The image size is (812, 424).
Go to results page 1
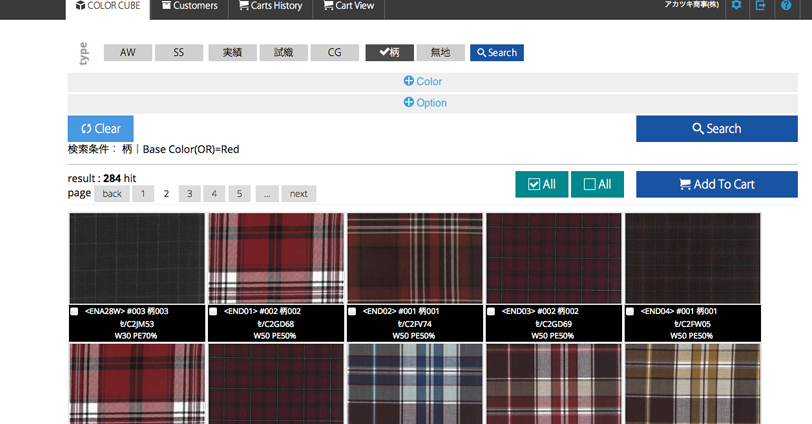(x=143, y=194)
